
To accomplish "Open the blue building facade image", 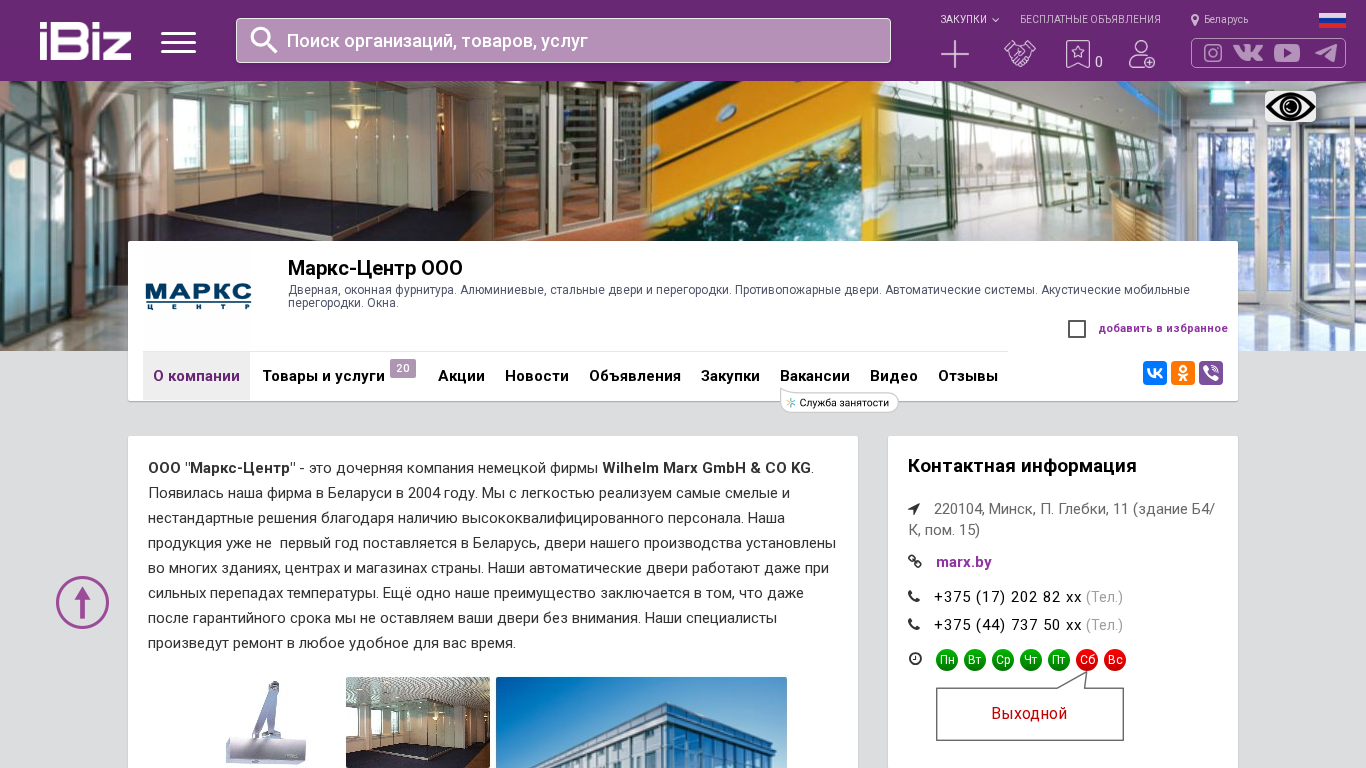I will pyautogui.click(x=641, y=722).
